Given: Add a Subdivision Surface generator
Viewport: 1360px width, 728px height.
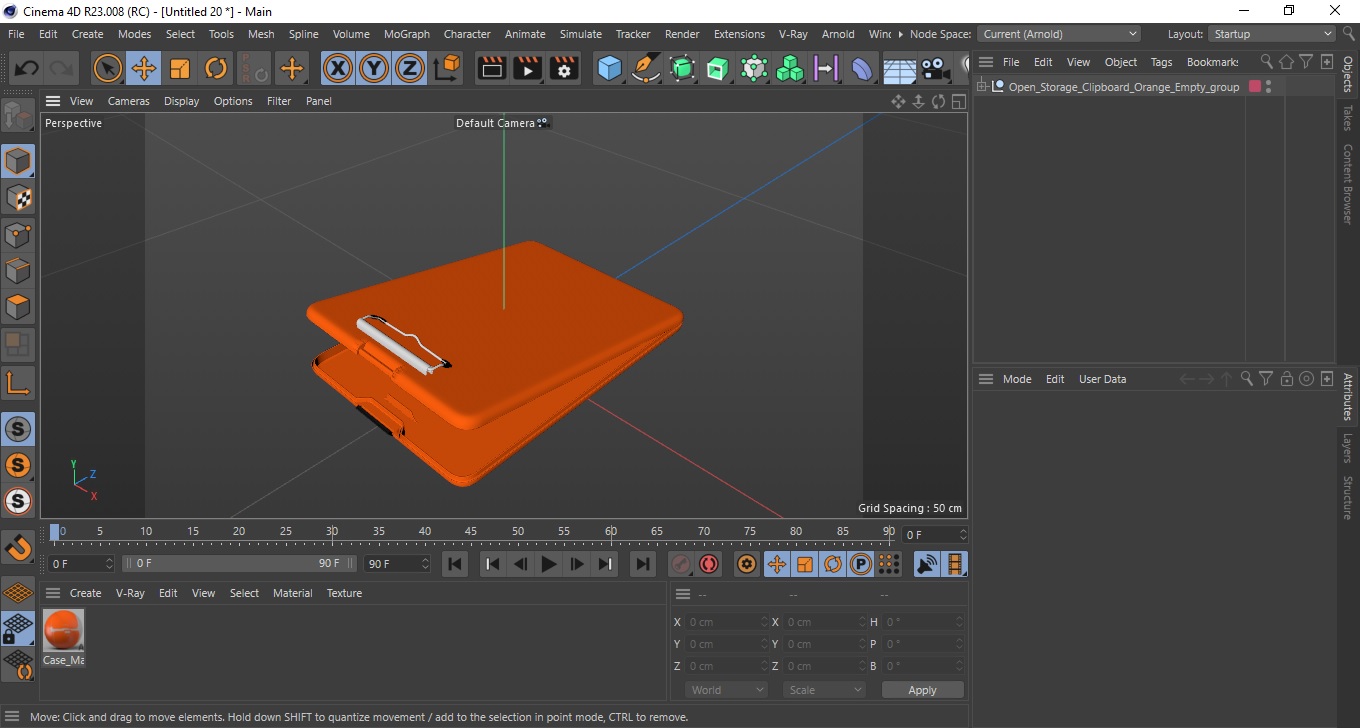Looking at the screenshot, I should [x=682, y=68].
